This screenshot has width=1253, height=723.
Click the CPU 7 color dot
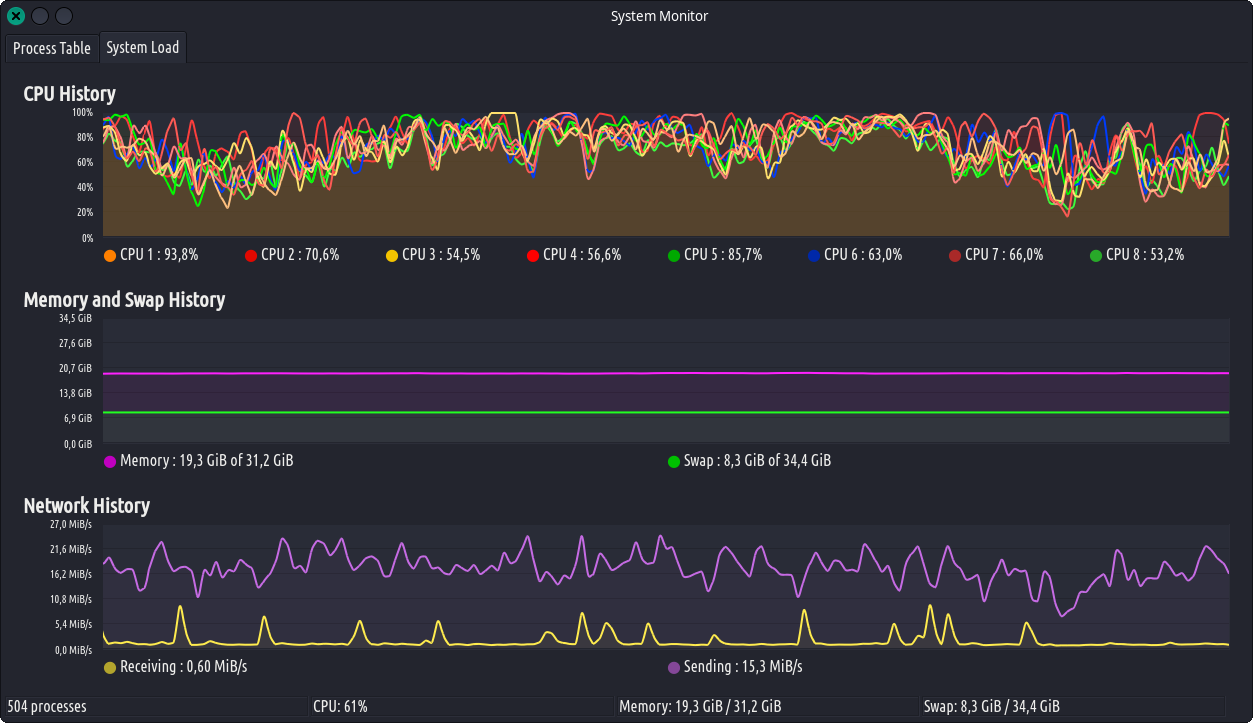point(955,255)
